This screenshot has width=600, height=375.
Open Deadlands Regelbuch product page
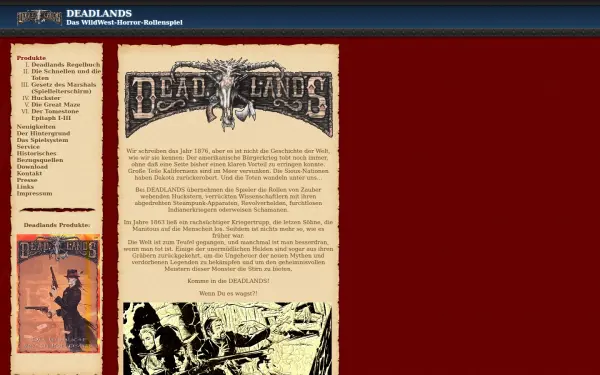tap(66, 65)
